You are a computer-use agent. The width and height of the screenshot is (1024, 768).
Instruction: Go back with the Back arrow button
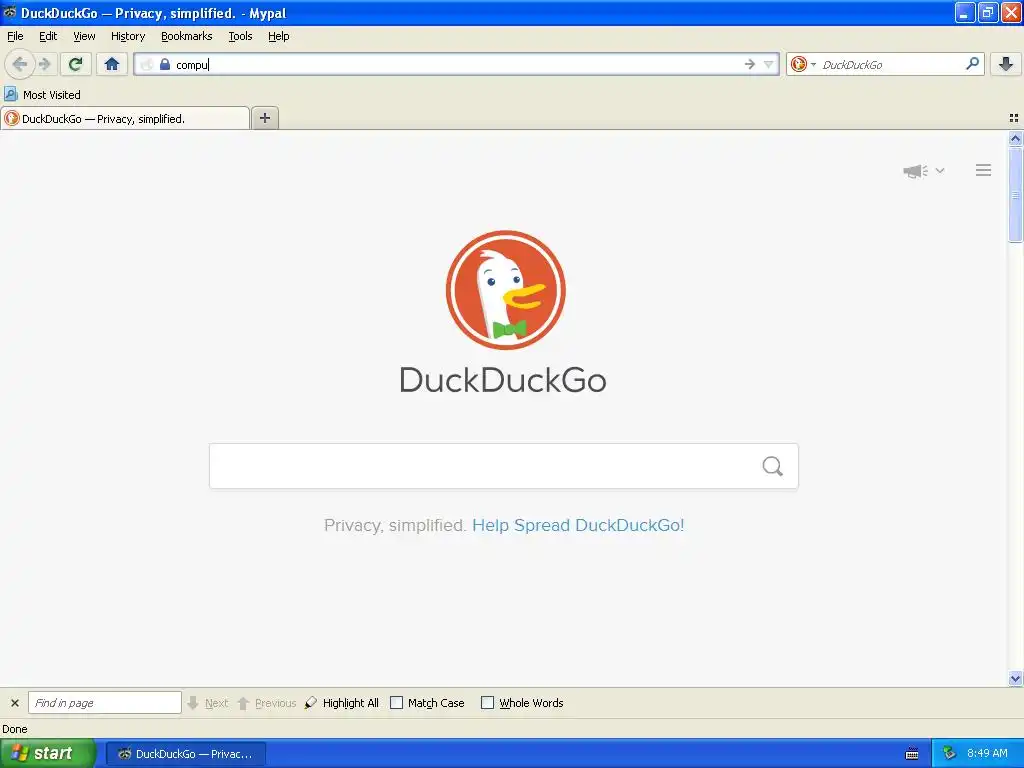pyautogui.click(x=20, y=64)
